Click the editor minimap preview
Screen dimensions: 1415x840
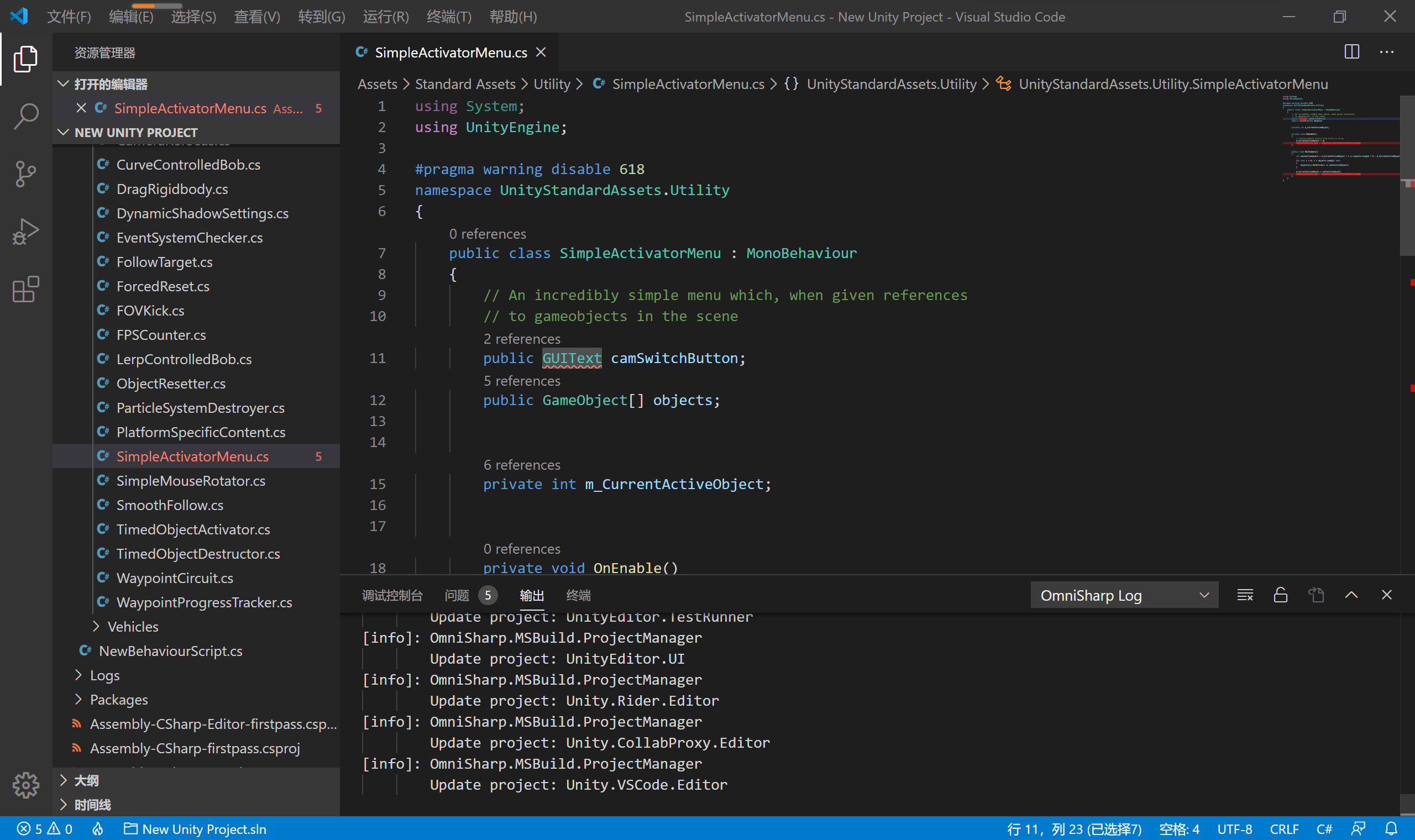pyautogui.click(x=1340, y=139)
